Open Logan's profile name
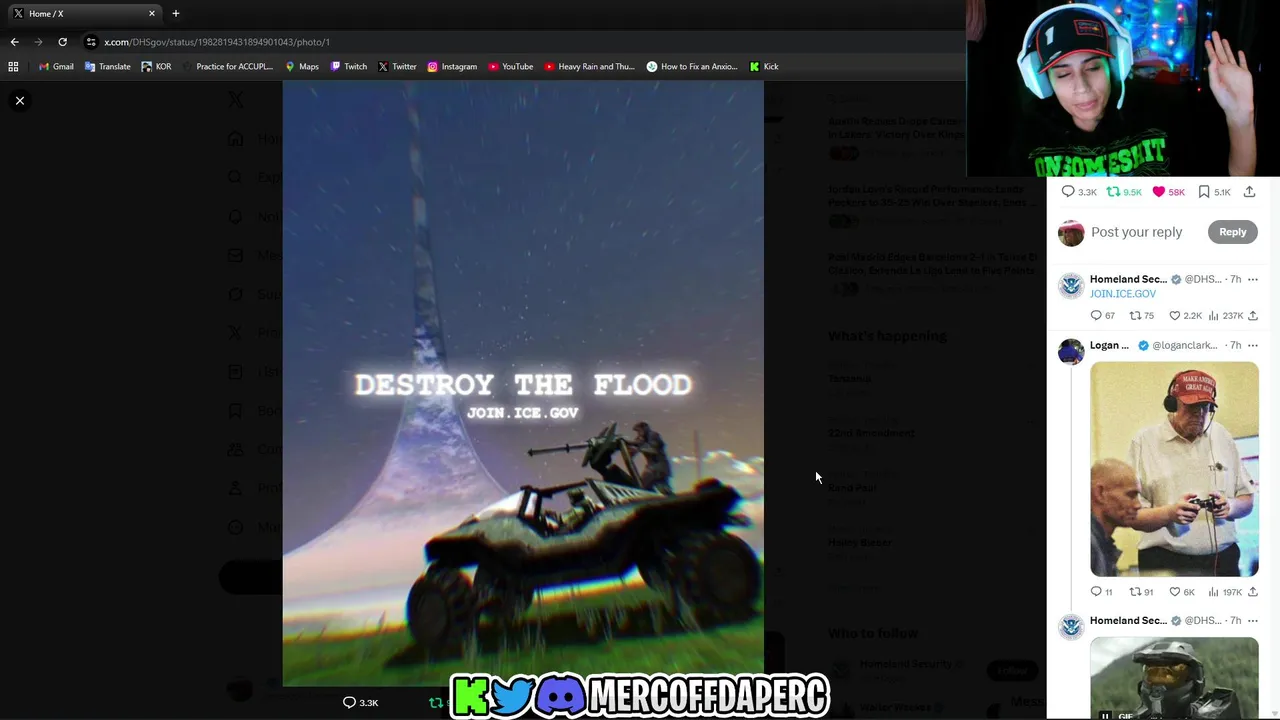This screenshot has width=1280, height=720. (x=1109, y=345)
